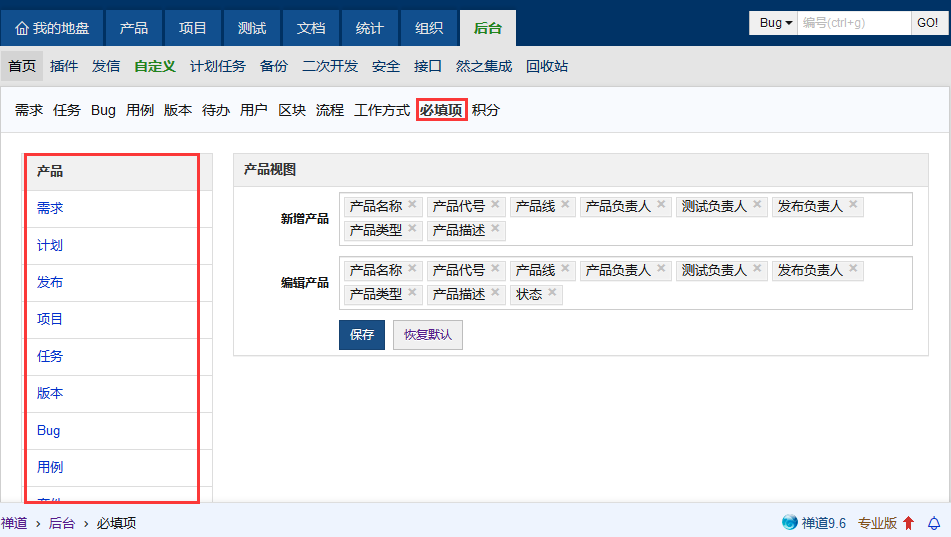Open the Bug search type dropdown
This screenshot has width=951, height=537.
pos(773,23)
